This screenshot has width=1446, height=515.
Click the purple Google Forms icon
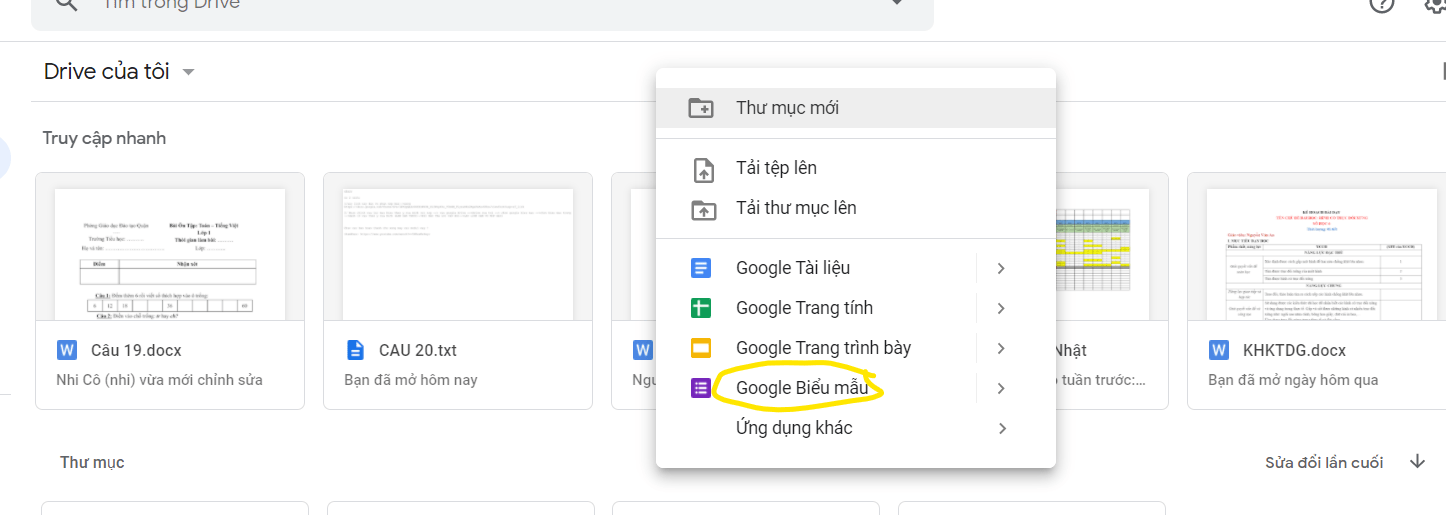click(701, 388)
